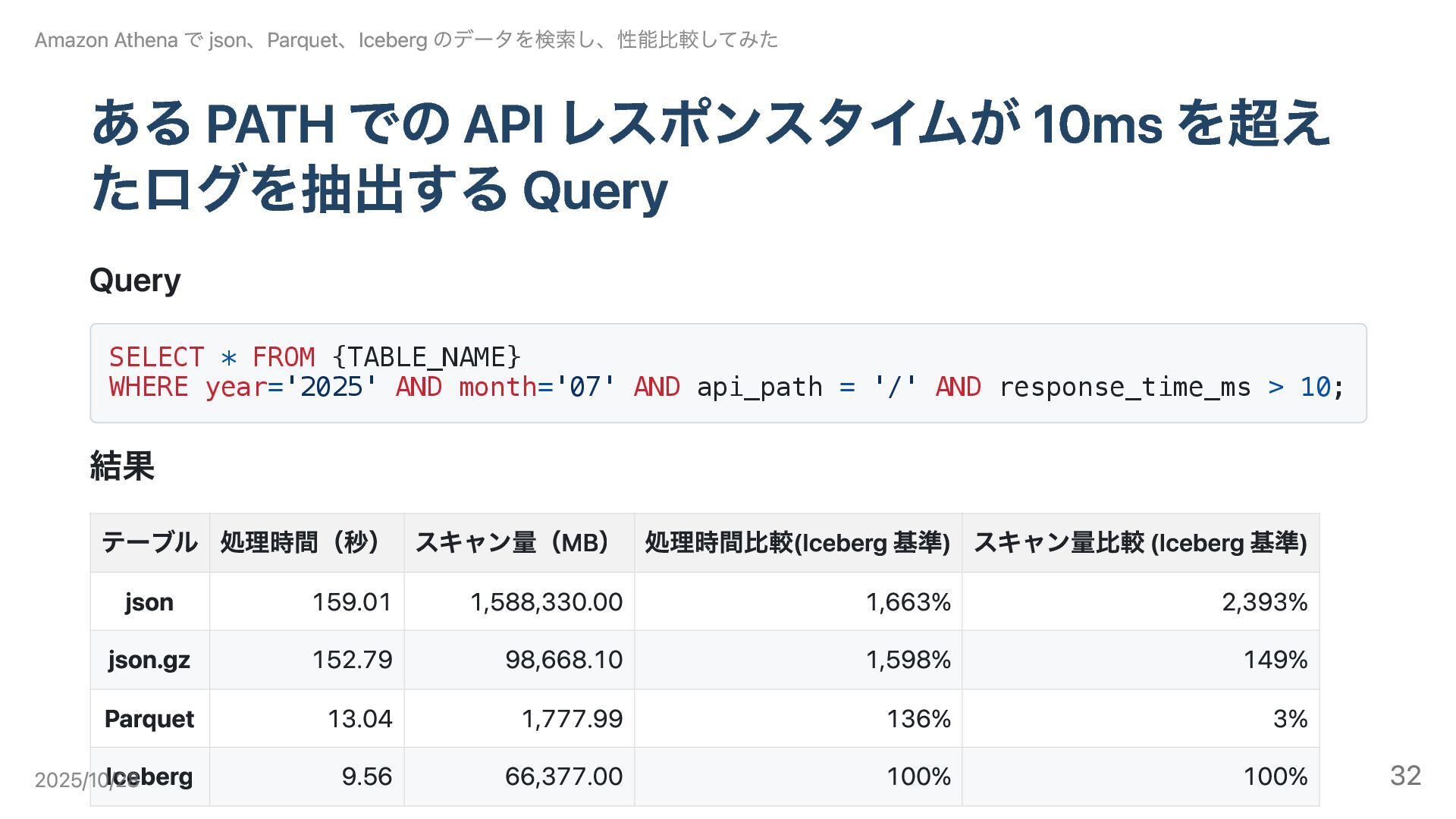Click the 159.01 processing time cell
This screenshot has height=819, width=1456.
(x=352, y=602)
